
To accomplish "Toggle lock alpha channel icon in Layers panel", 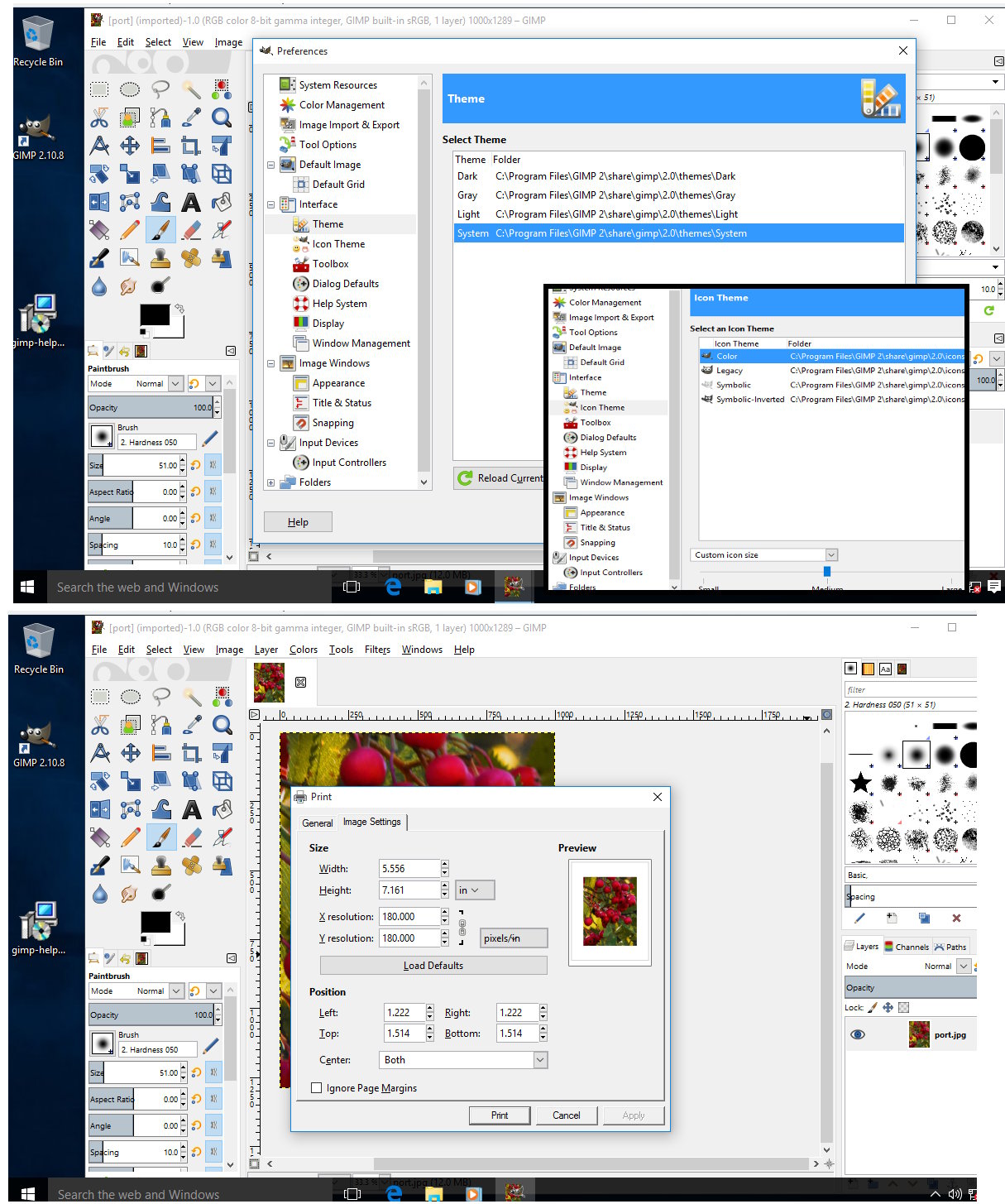I will (903, 1007).
